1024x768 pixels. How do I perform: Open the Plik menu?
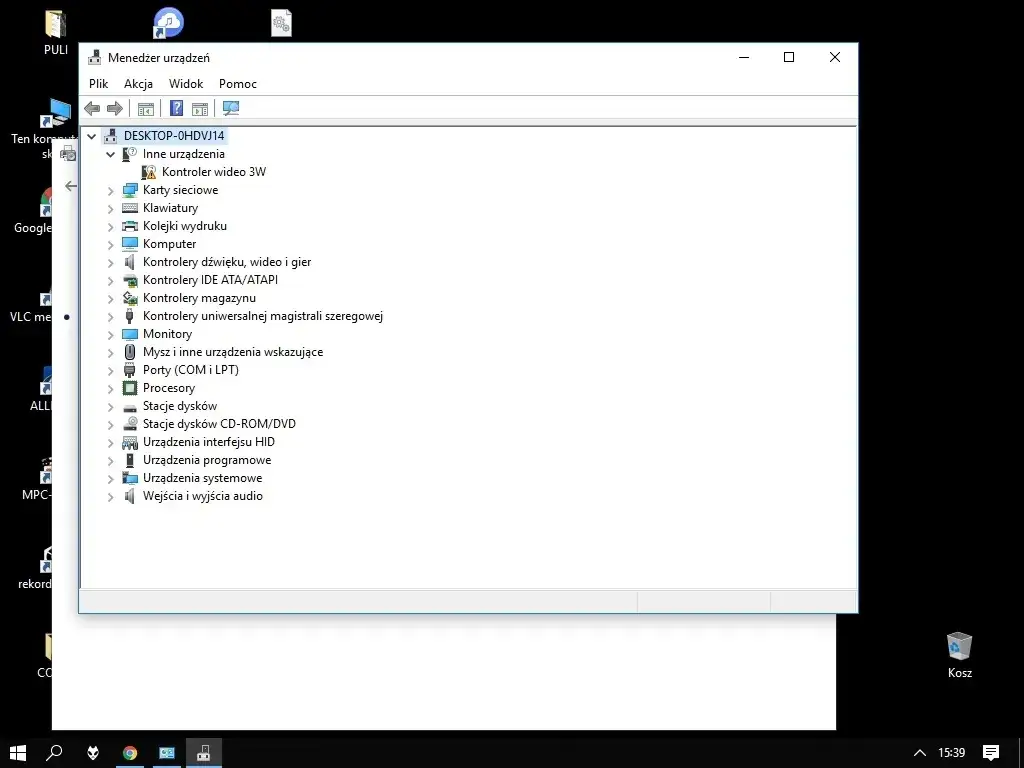[99, 84]
